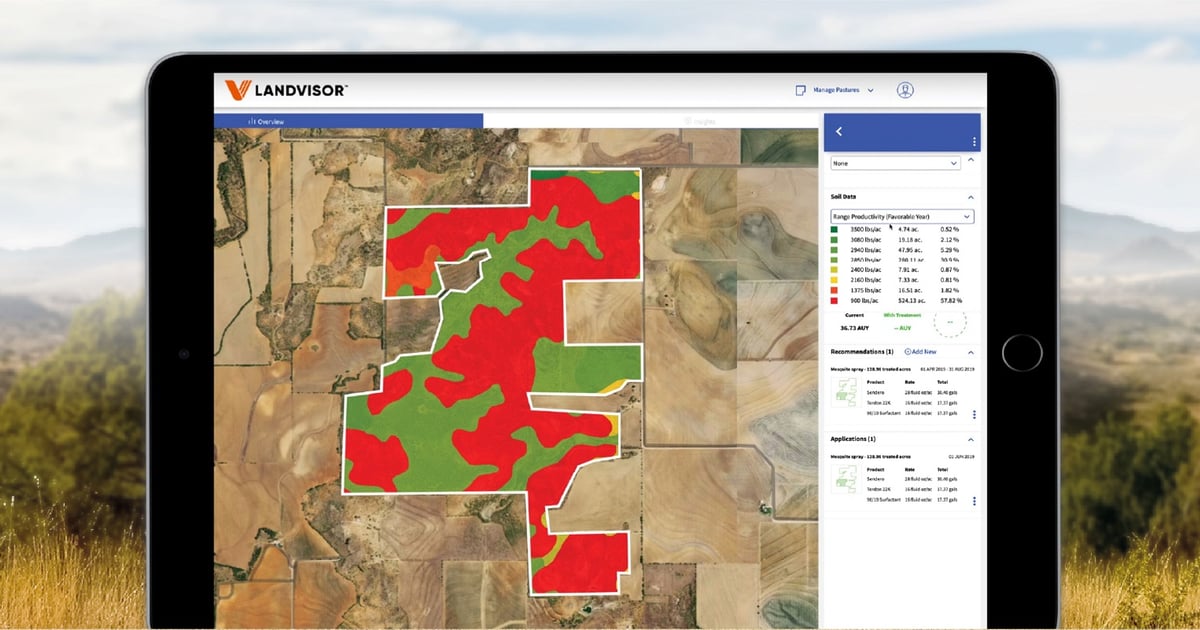Select the 1375 lbs/ac orange swatch
1200x630 pixels.
pyautogui.click(x=836, y=290)
